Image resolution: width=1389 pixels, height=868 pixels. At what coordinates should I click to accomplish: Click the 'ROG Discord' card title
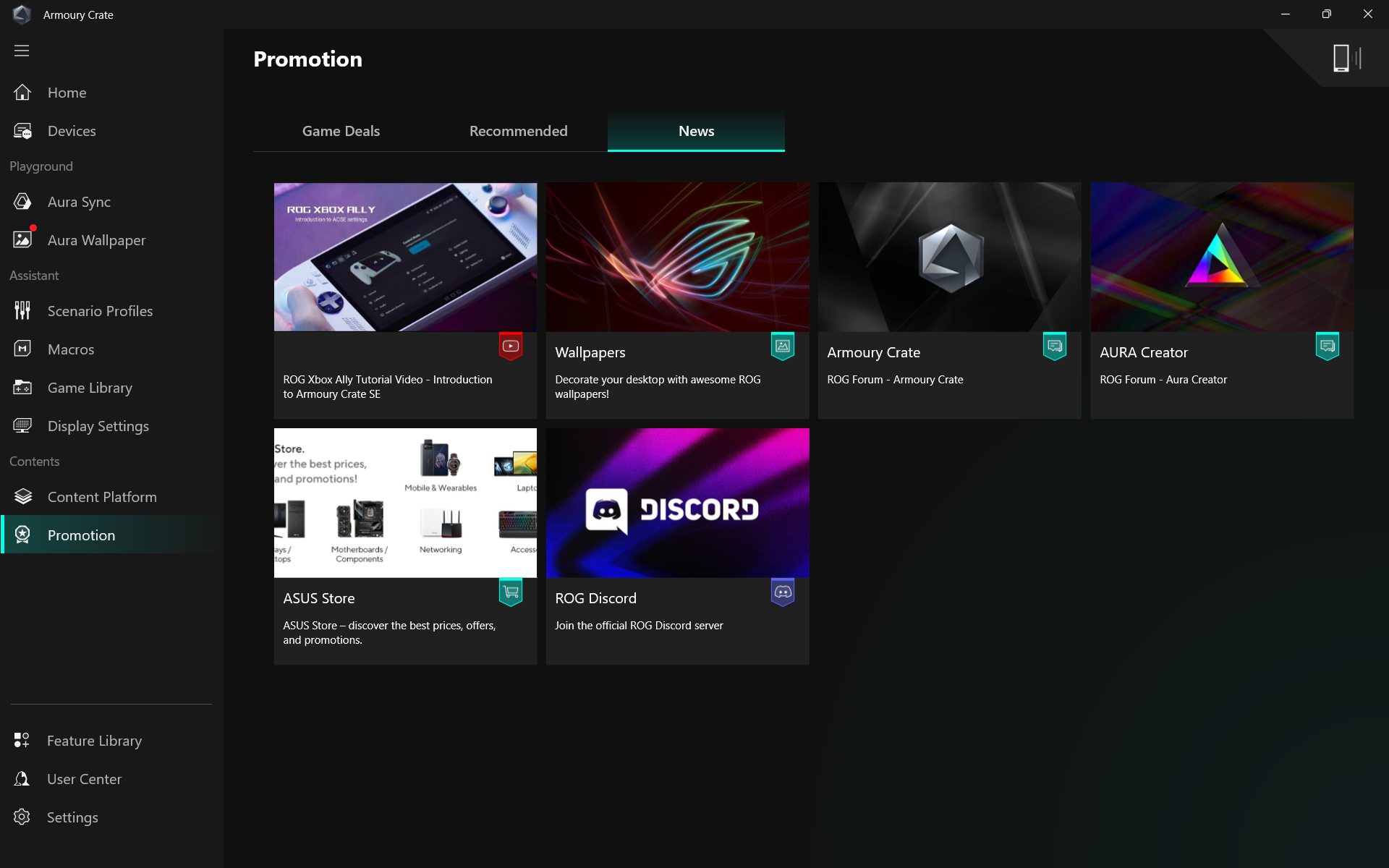pos(596,598)
